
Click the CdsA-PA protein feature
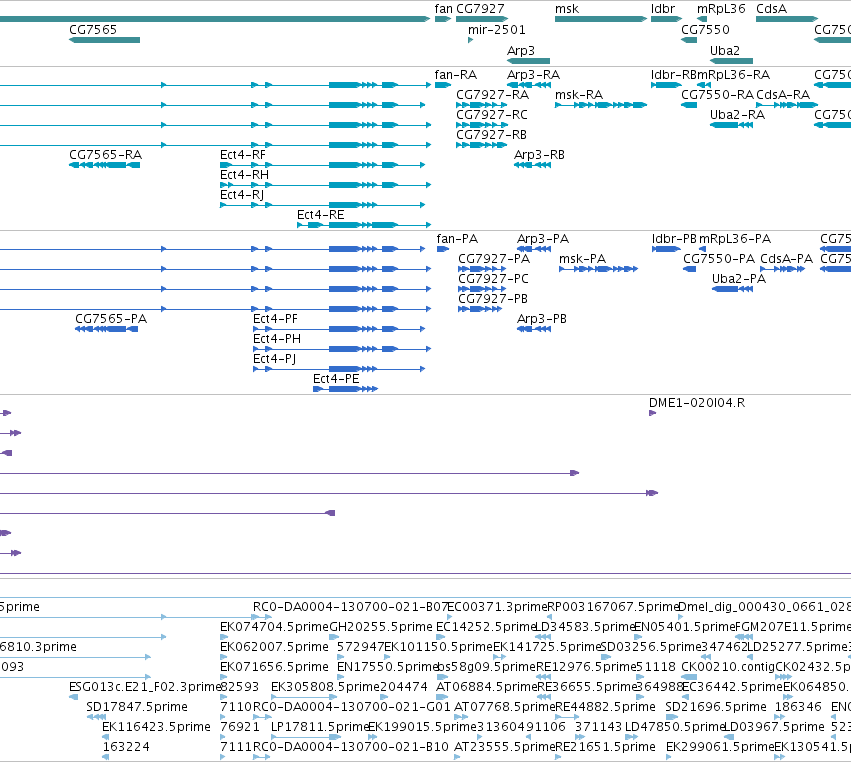pyautogui.click(x=783, y=269)
